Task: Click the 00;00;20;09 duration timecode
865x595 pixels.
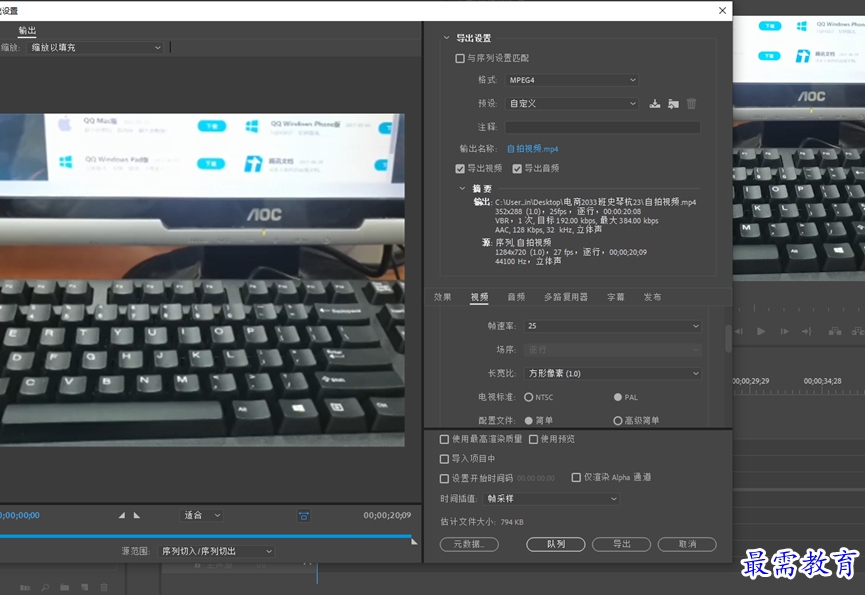Action: (387, 515)
